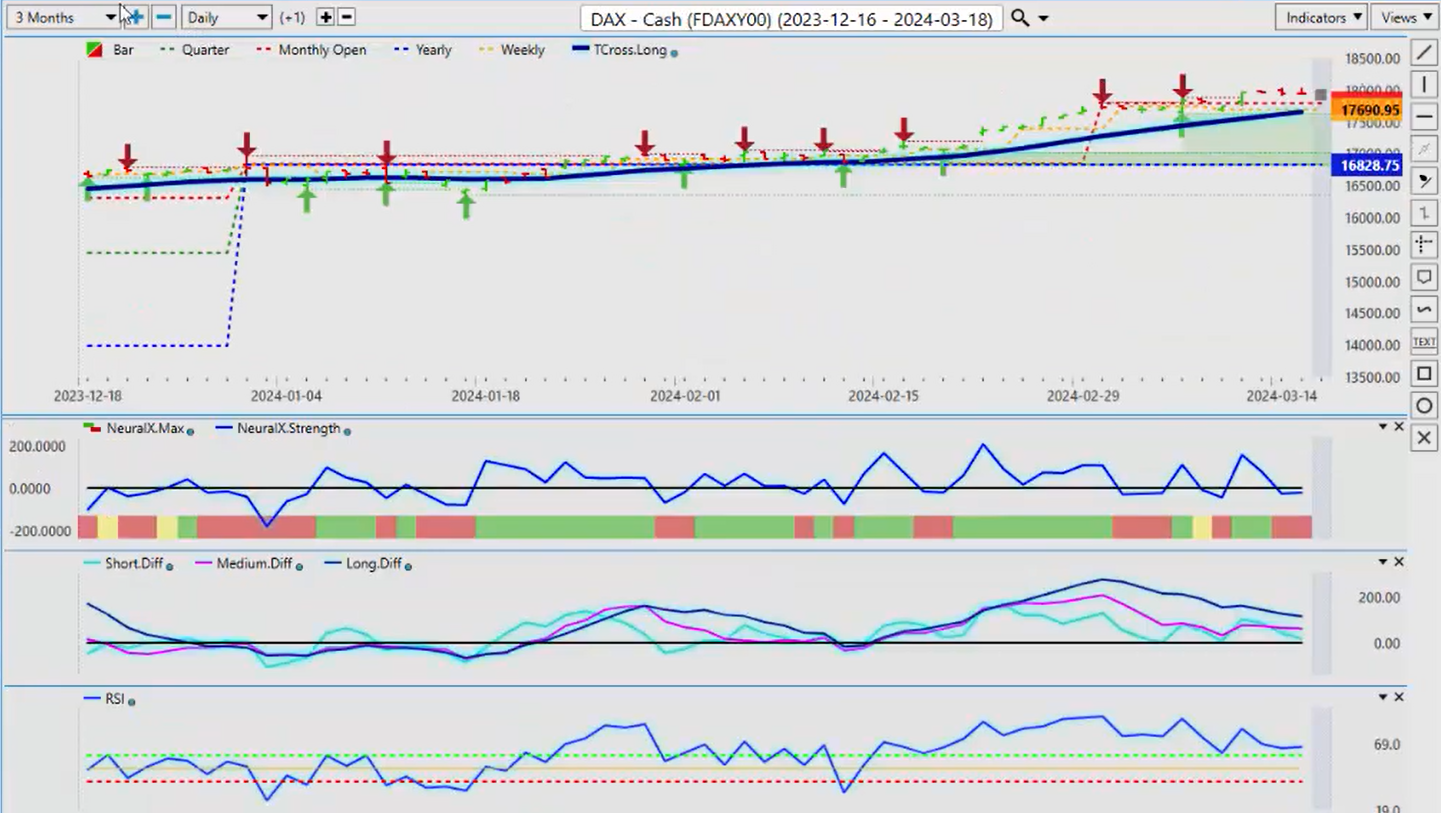The width and height of the screenshot is (1441, 813).
Task: Close the Short/Medium/Long Diff panel
Action: [1399, 562]
